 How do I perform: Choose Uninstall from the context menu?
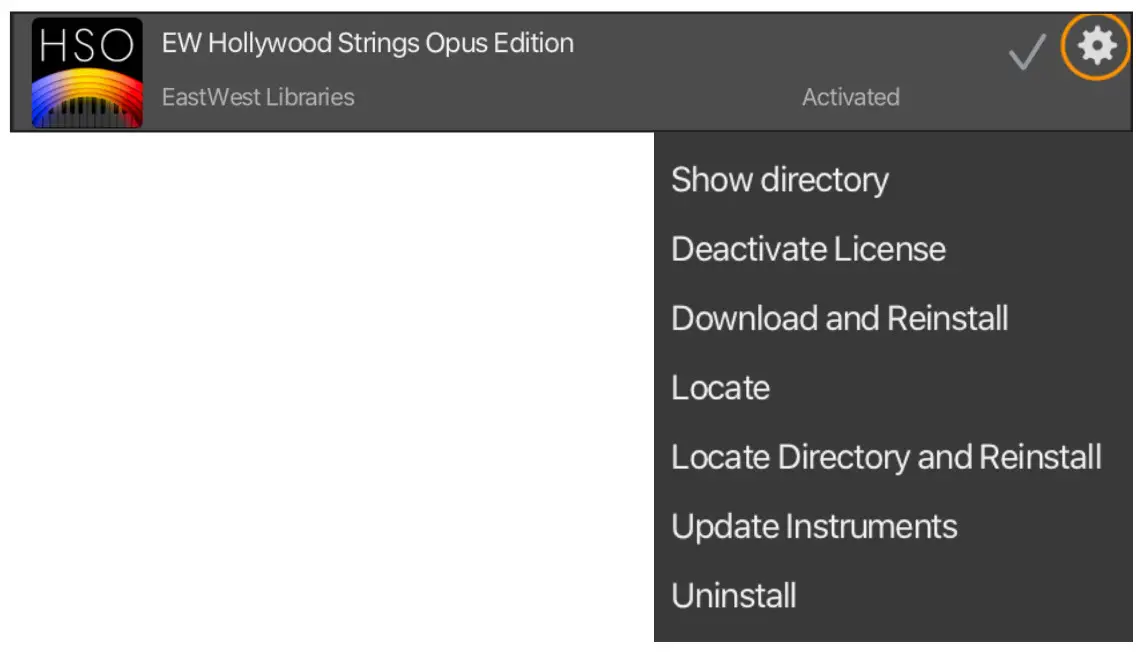(735, 595)
